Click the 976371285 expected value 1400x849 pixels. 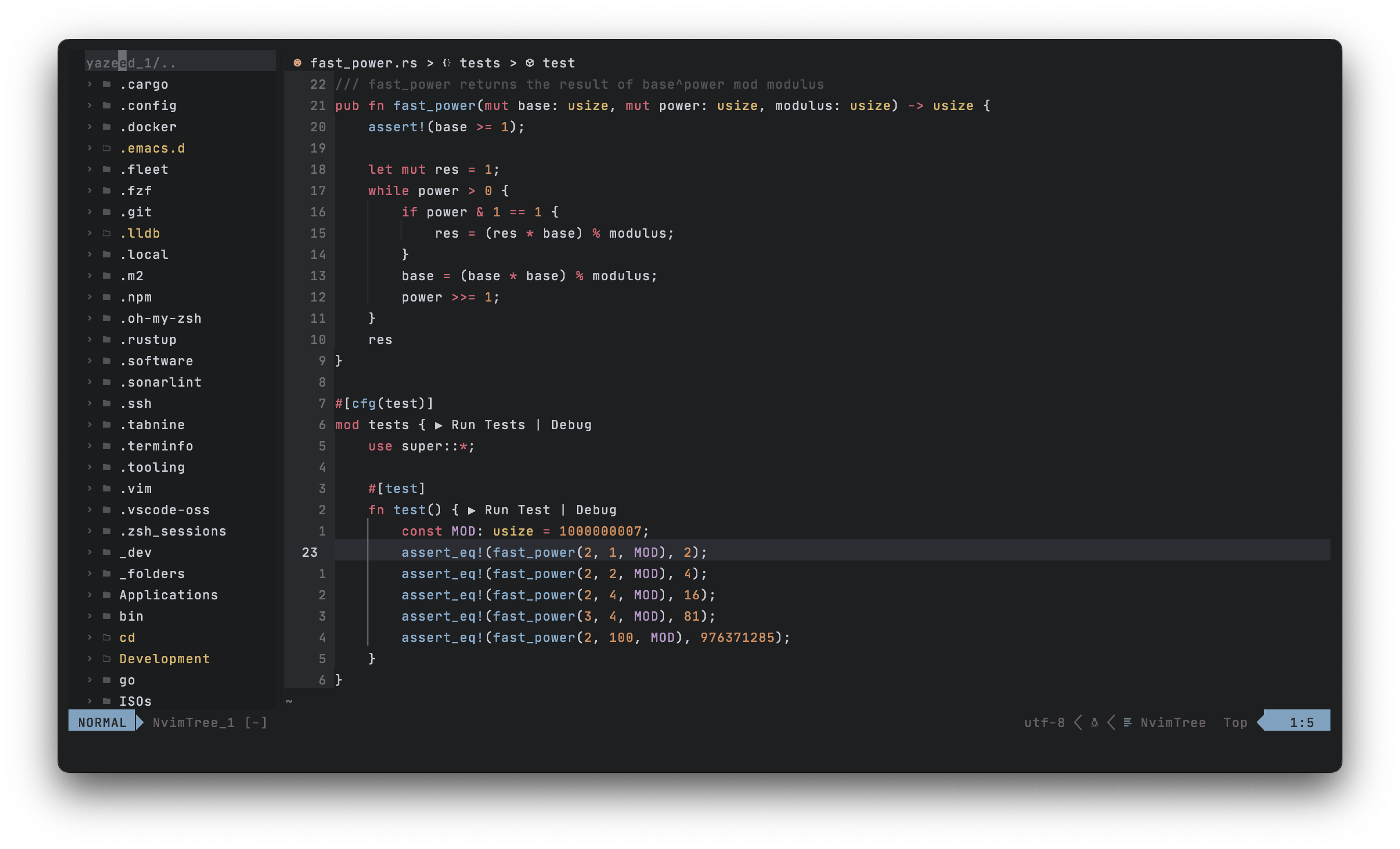point(737,638)
